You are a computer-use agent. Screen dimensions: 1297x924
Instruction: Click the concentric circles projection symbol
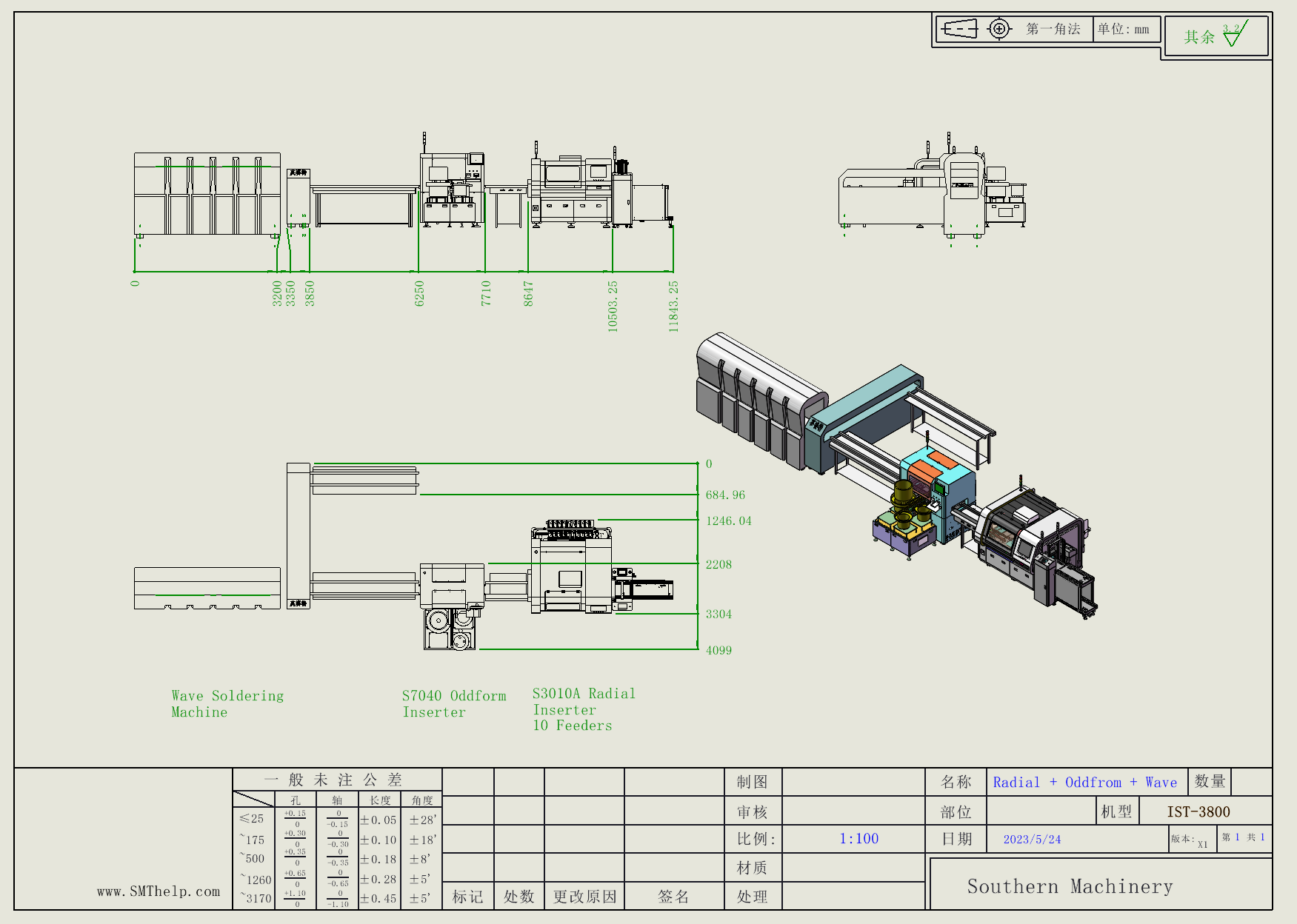tap(999, 30)
